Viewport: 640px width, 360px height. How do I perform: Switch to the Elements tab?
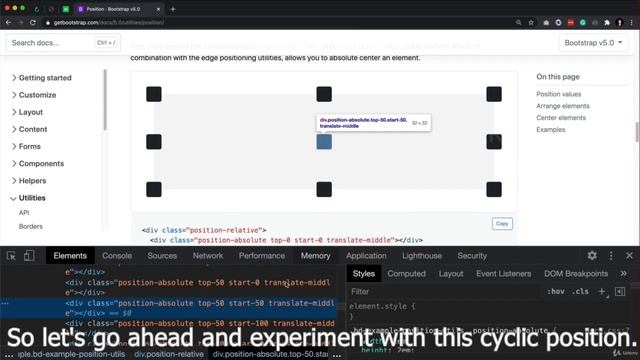pos(70,256)
